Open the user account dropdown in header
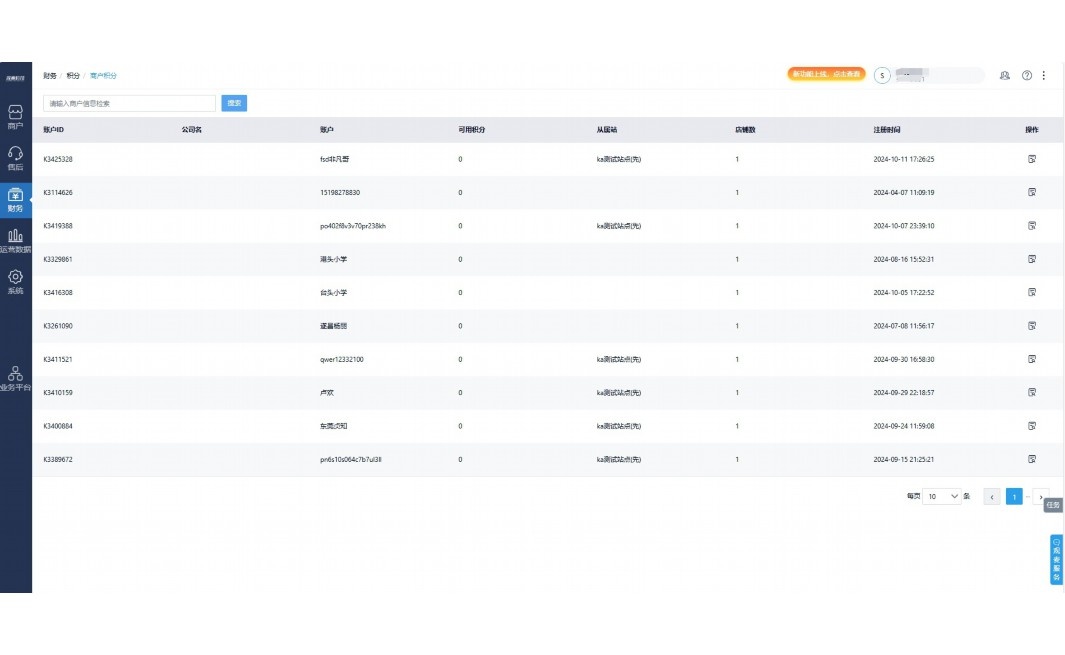1065x655 pixels. pyautogui.click(x=928, y=75)
